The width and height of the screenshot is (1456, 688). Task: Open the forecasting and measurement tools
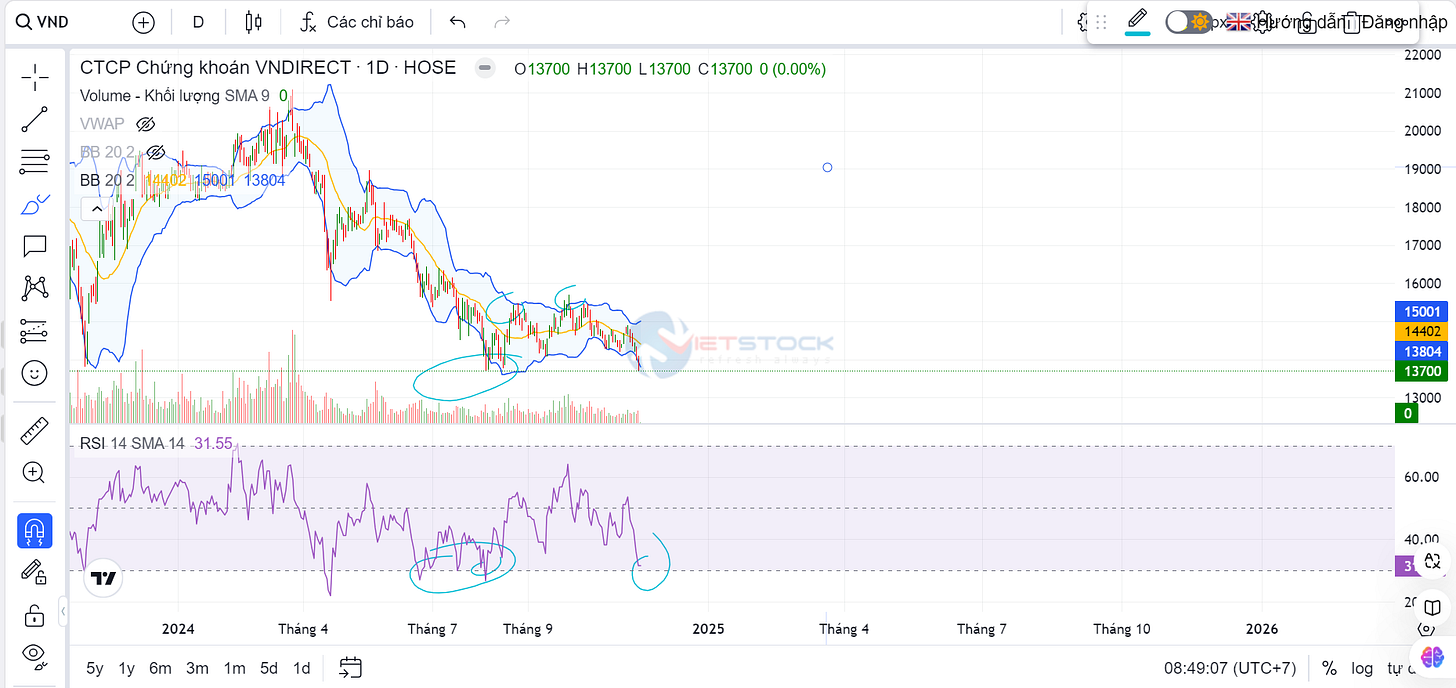(x=35, y=331)
